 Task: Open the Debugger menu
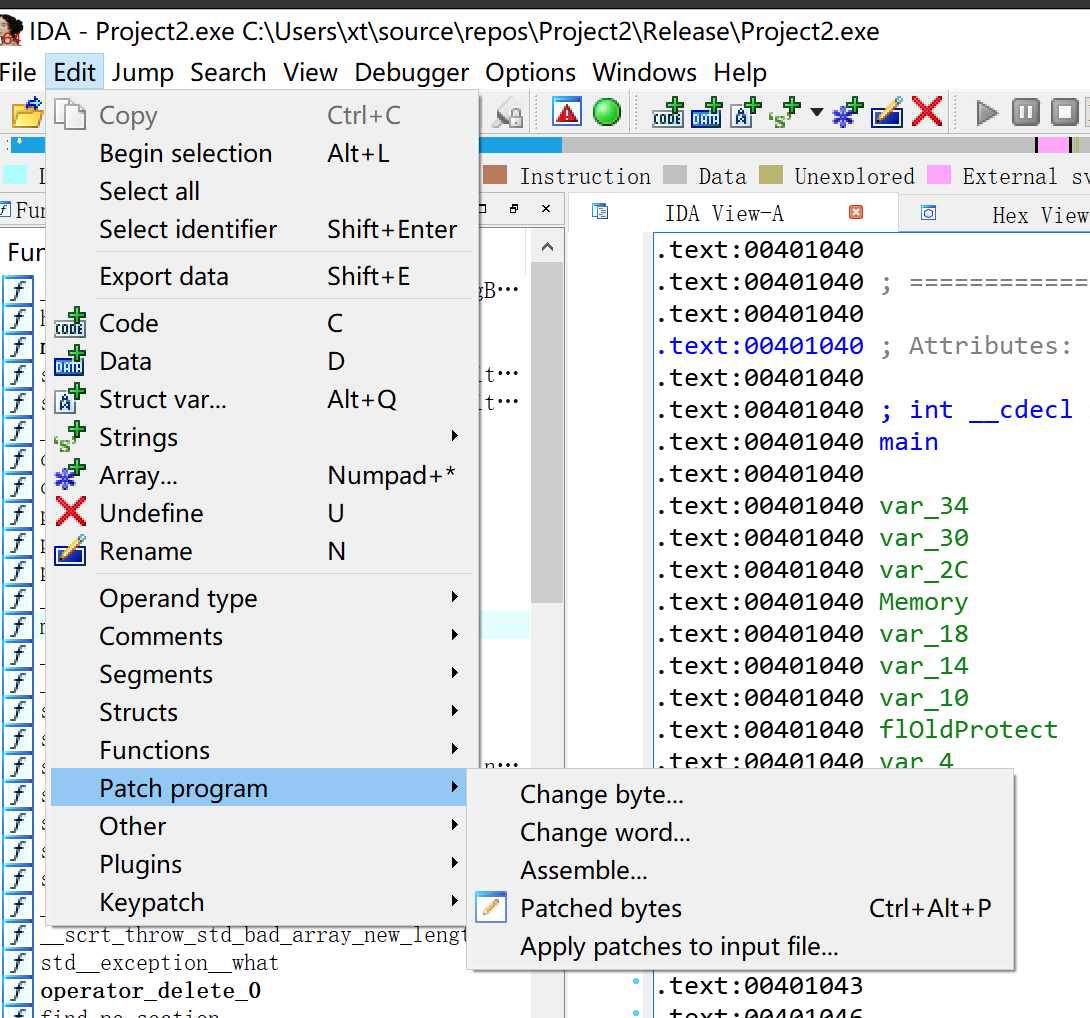pos(412,72)
